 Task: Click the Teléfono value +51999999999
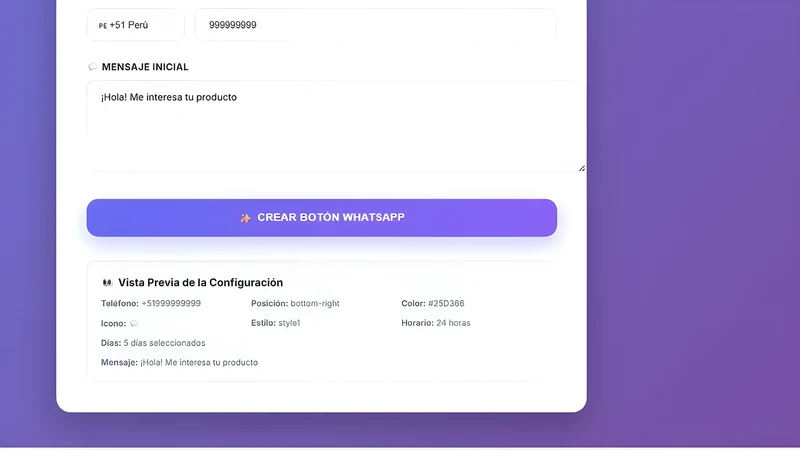171,304
